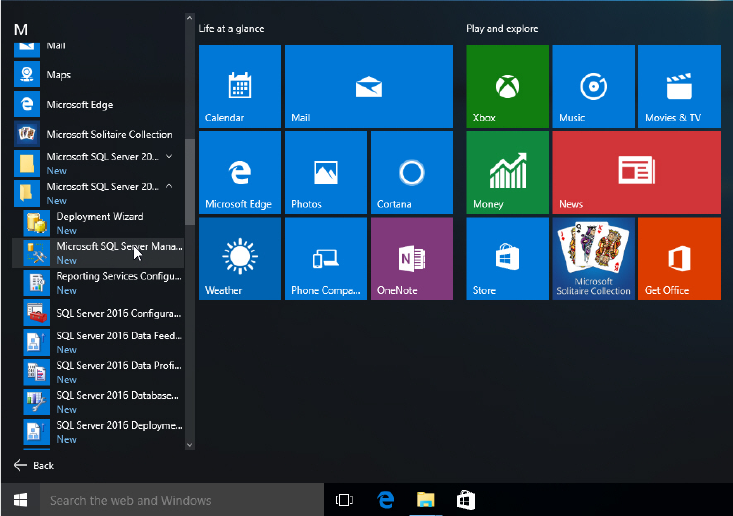The image size is (733, 516).
Task: Click the Task View taskbar icon
Action: [345, 500]
